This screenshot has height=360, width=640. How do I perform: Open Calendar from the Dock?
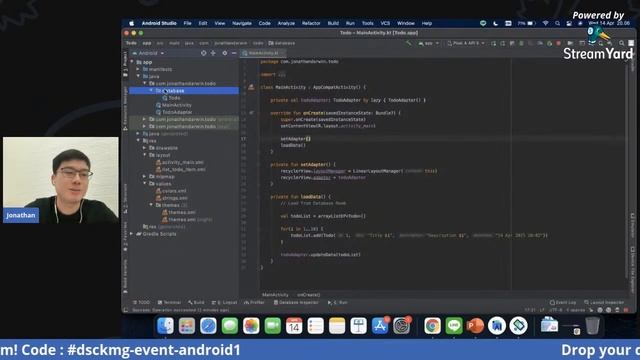(x=294, y=326)
